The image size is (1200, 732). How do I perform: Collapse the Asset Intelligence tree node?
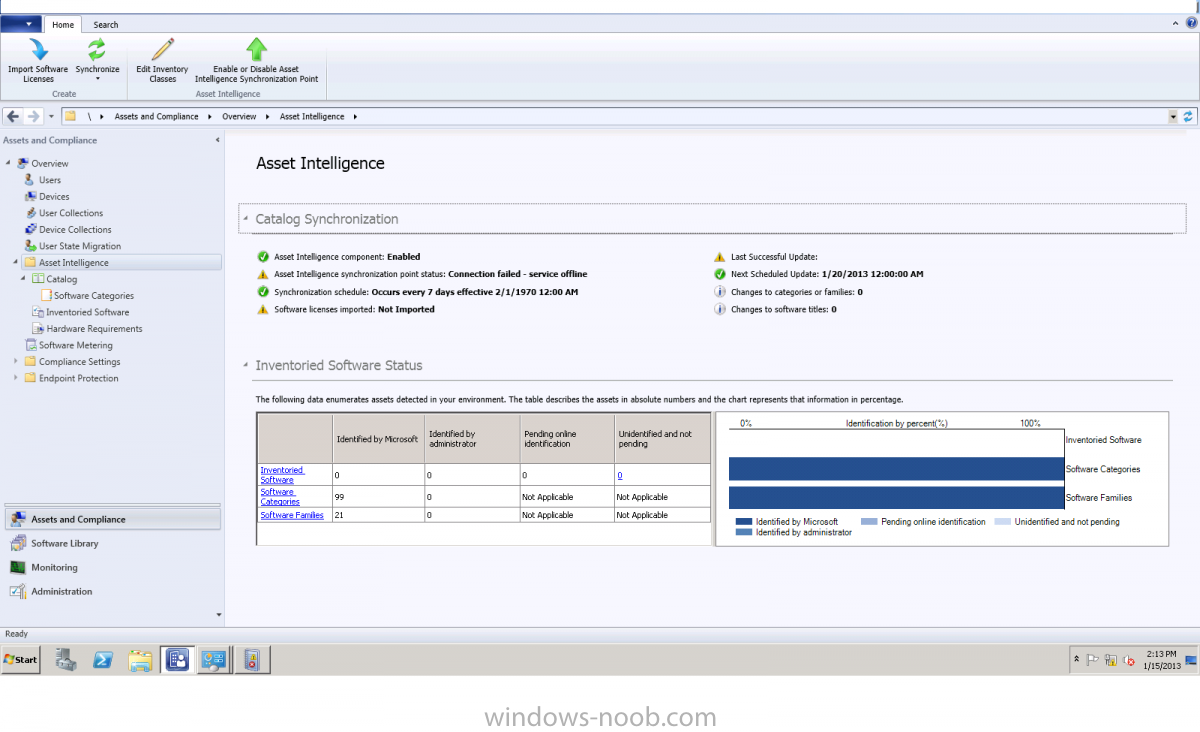coord(16,262)
